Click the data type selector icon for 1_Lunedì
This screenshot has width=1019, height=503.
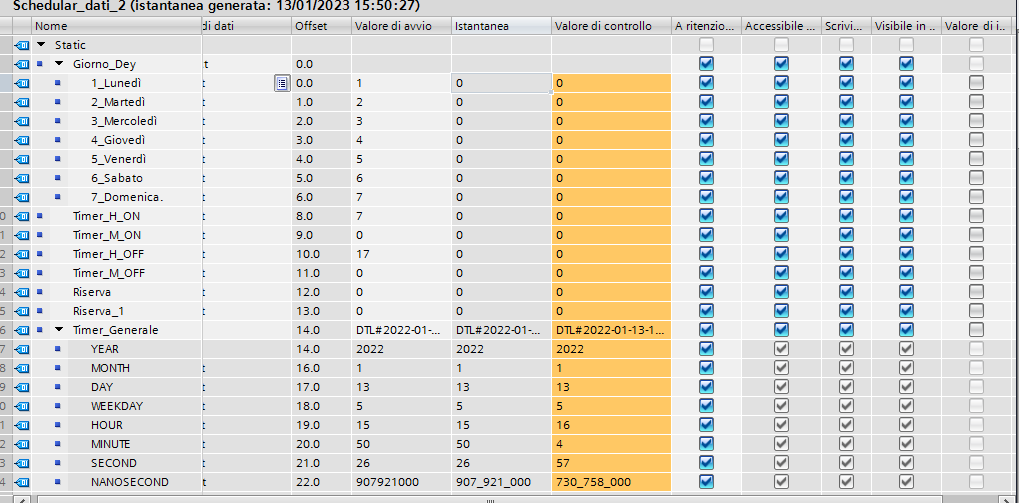click(x=282, y=83)
